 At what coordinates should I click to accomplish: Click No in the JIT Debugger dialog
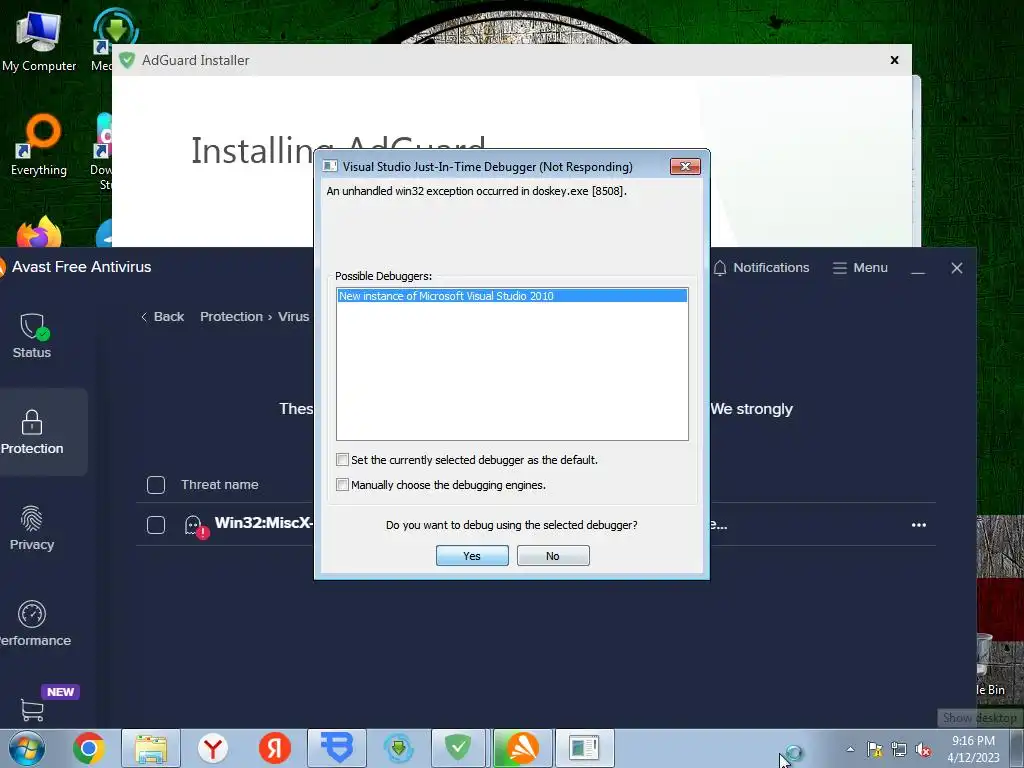pyautogui.click(x=552, y=556)
